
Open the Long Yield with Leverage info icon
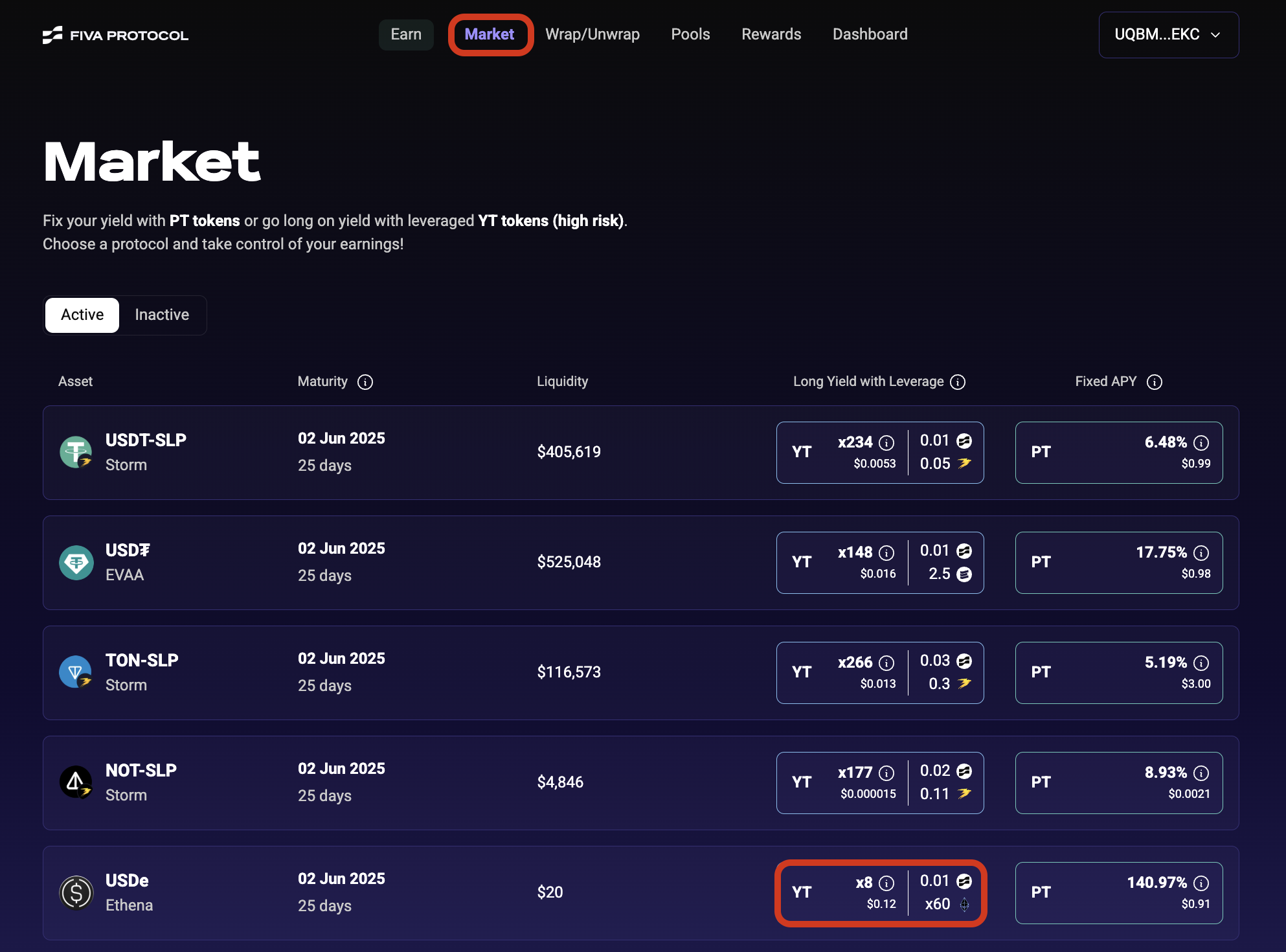(958, 382)
